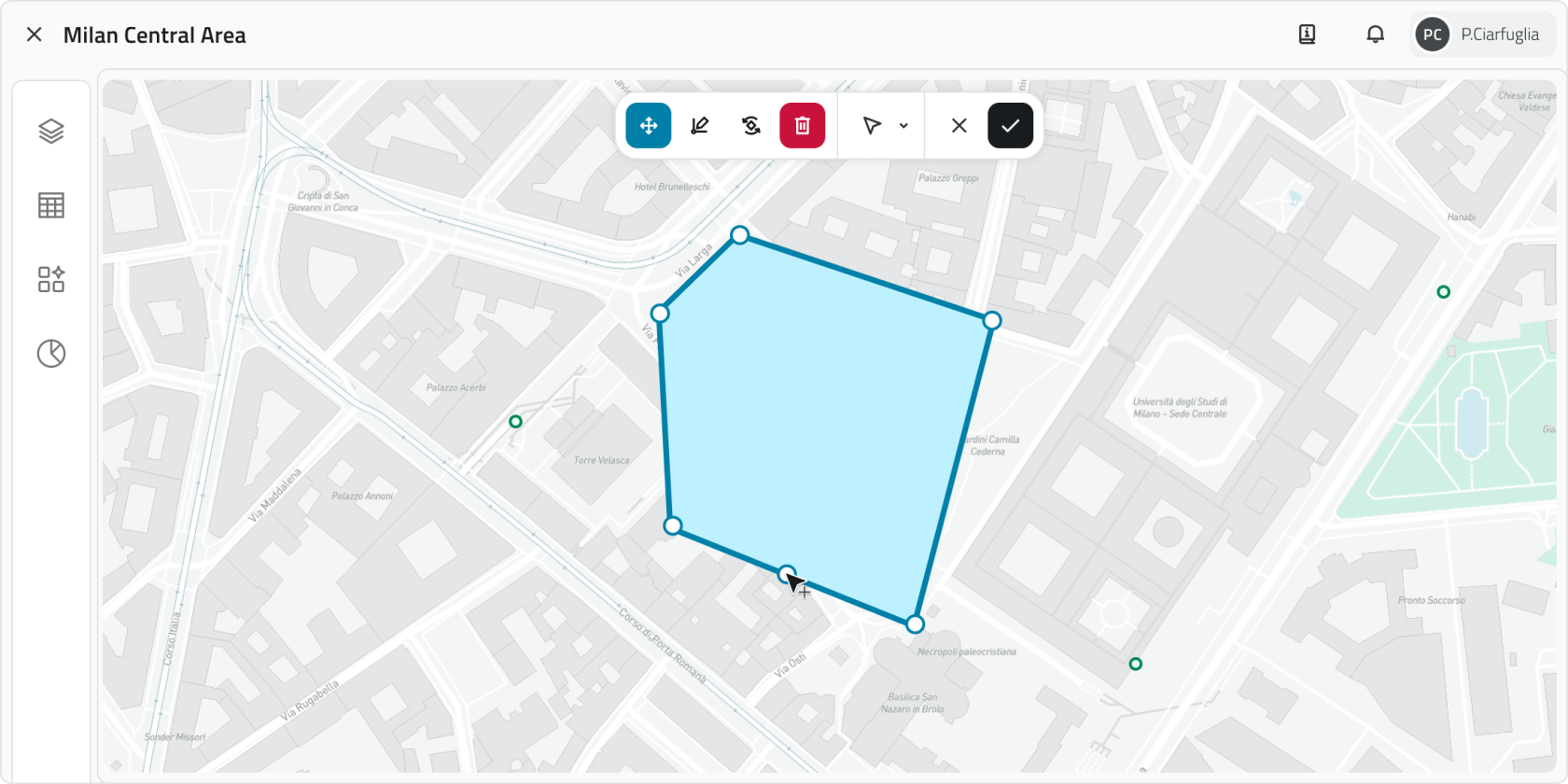Click the polygon's bottom-right vertex handle
The image size is (1568, 784).
tap(916, 624)
